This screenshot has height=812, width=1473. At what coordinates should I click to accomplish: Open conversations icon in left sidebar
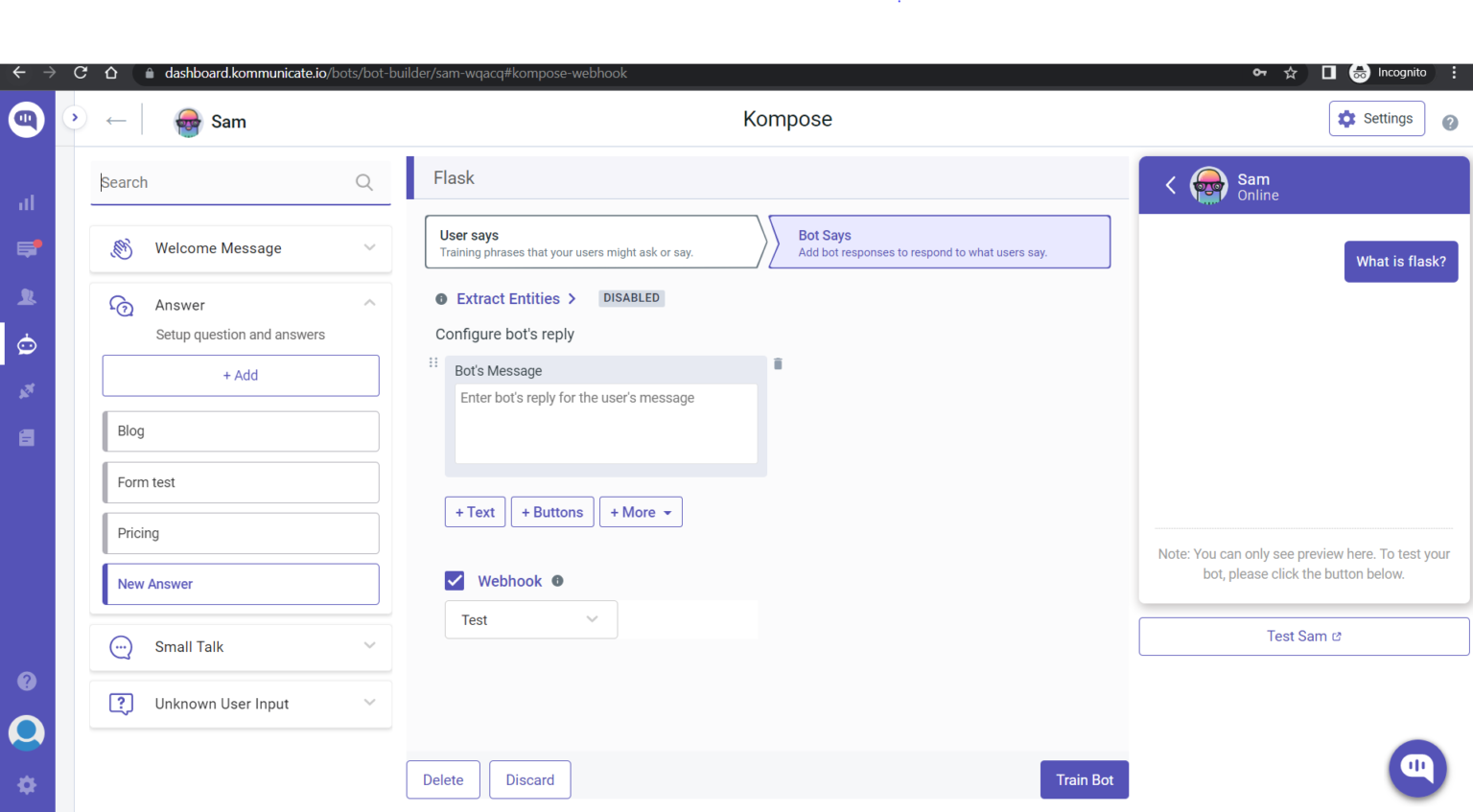pyautogui.click(x=27, y=249)
